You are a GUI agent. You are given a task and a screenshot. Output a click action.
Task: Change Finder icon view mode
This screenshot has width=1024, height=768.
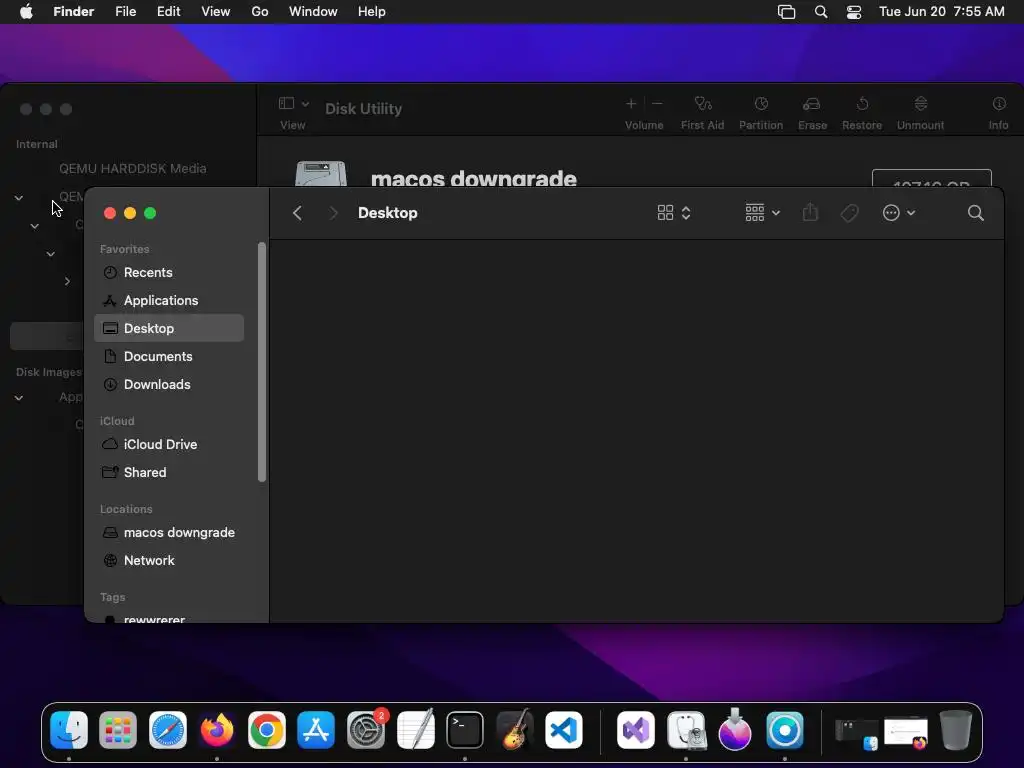pyautogui.click(x=674, y=213)
